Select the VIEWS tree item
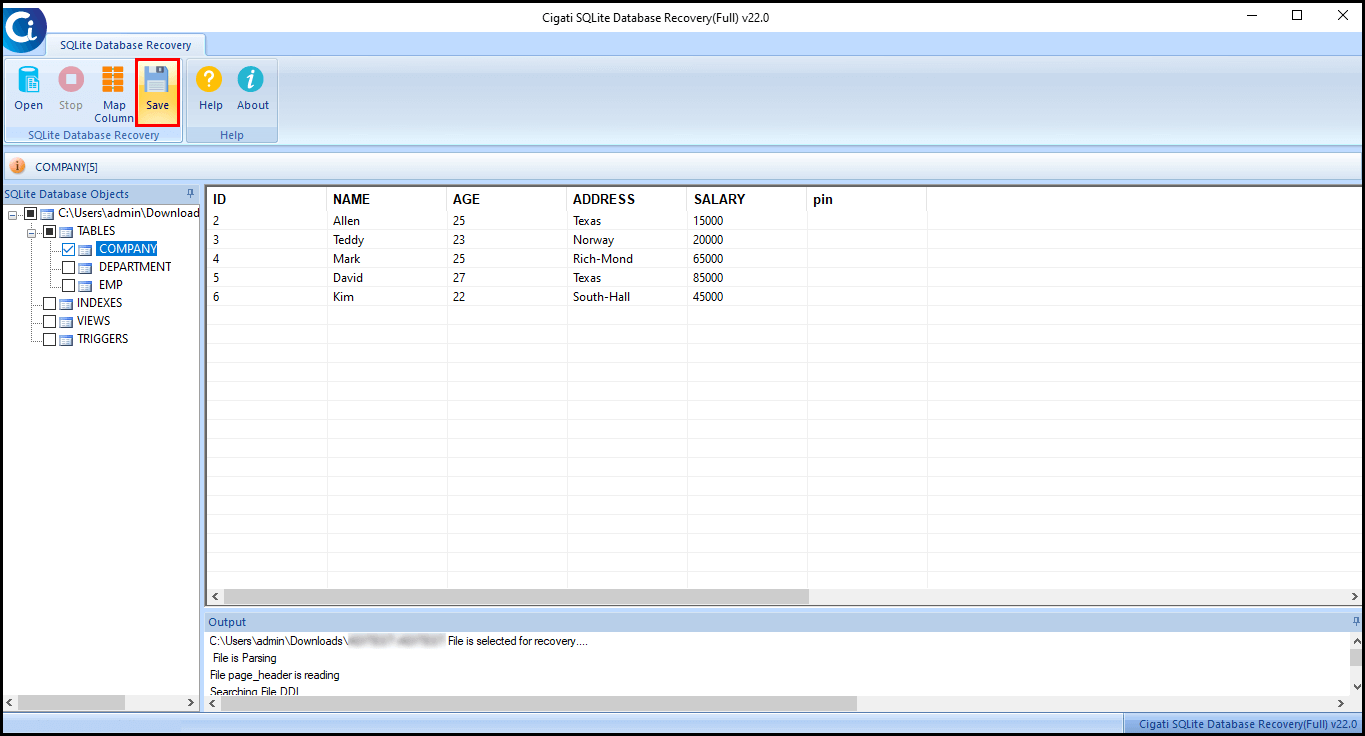 click(94, 321)
